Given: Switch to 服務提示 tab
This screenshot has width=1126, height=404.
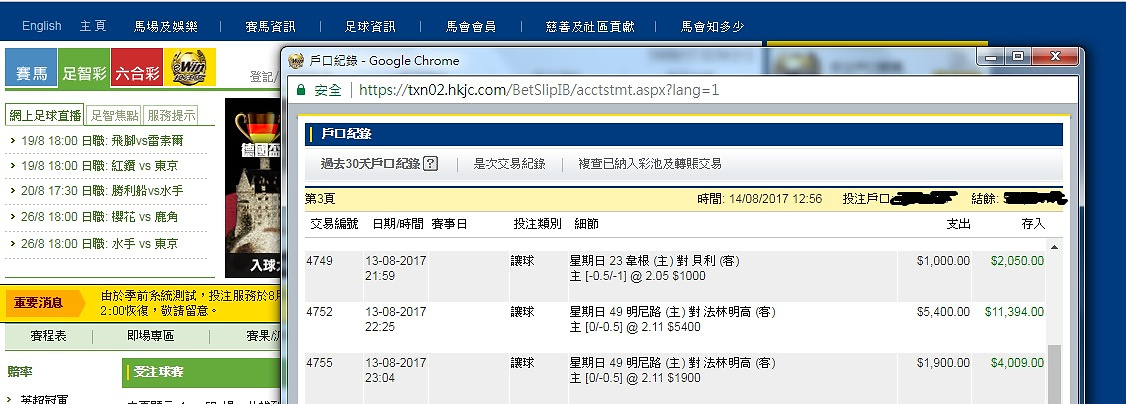Looking at the screenshot, I should pyautogui.click(x=170, y=116).
